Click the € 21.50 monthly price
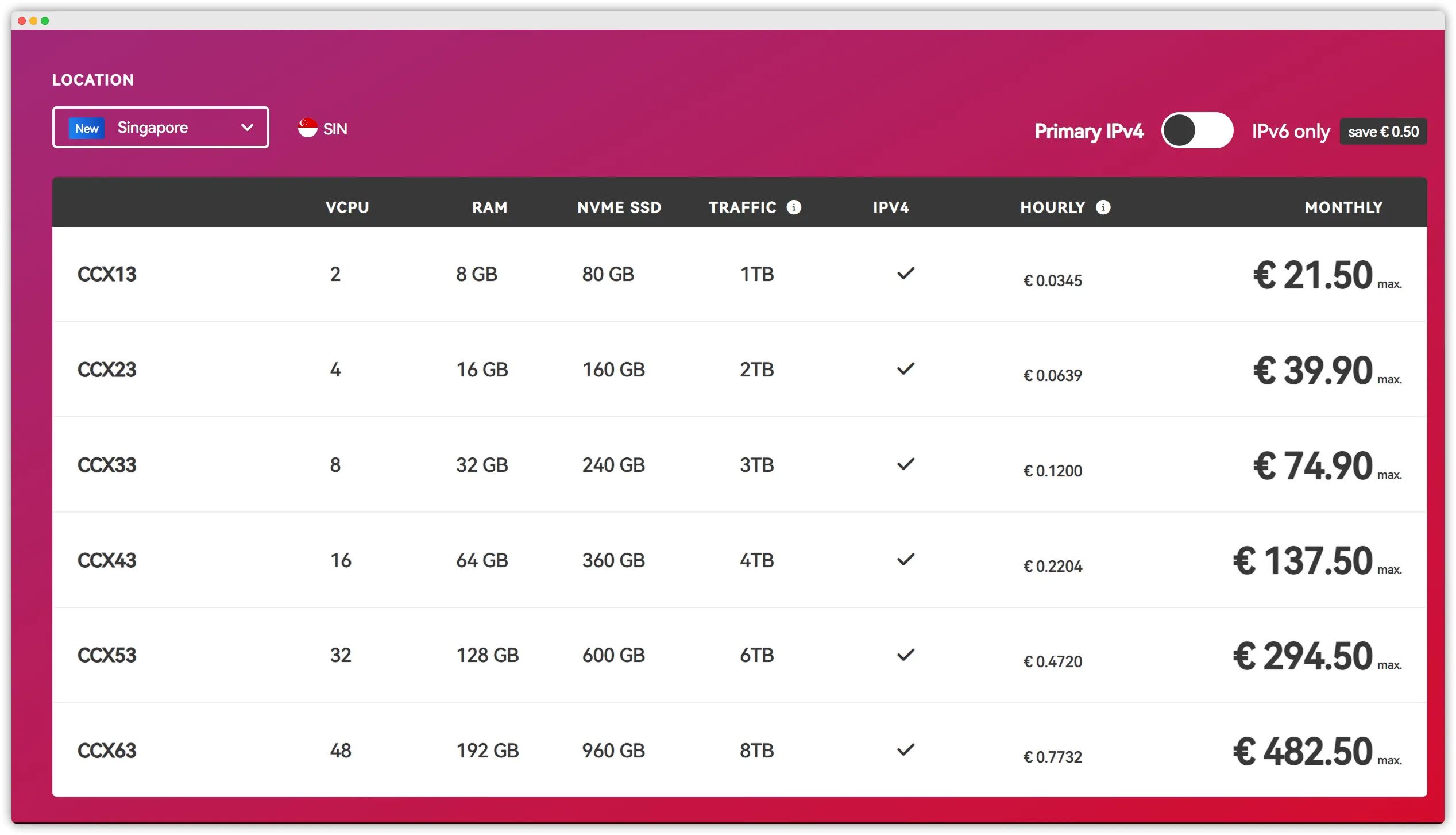Viewport: 1456px width, 835px height. [x=1313, y=275]
